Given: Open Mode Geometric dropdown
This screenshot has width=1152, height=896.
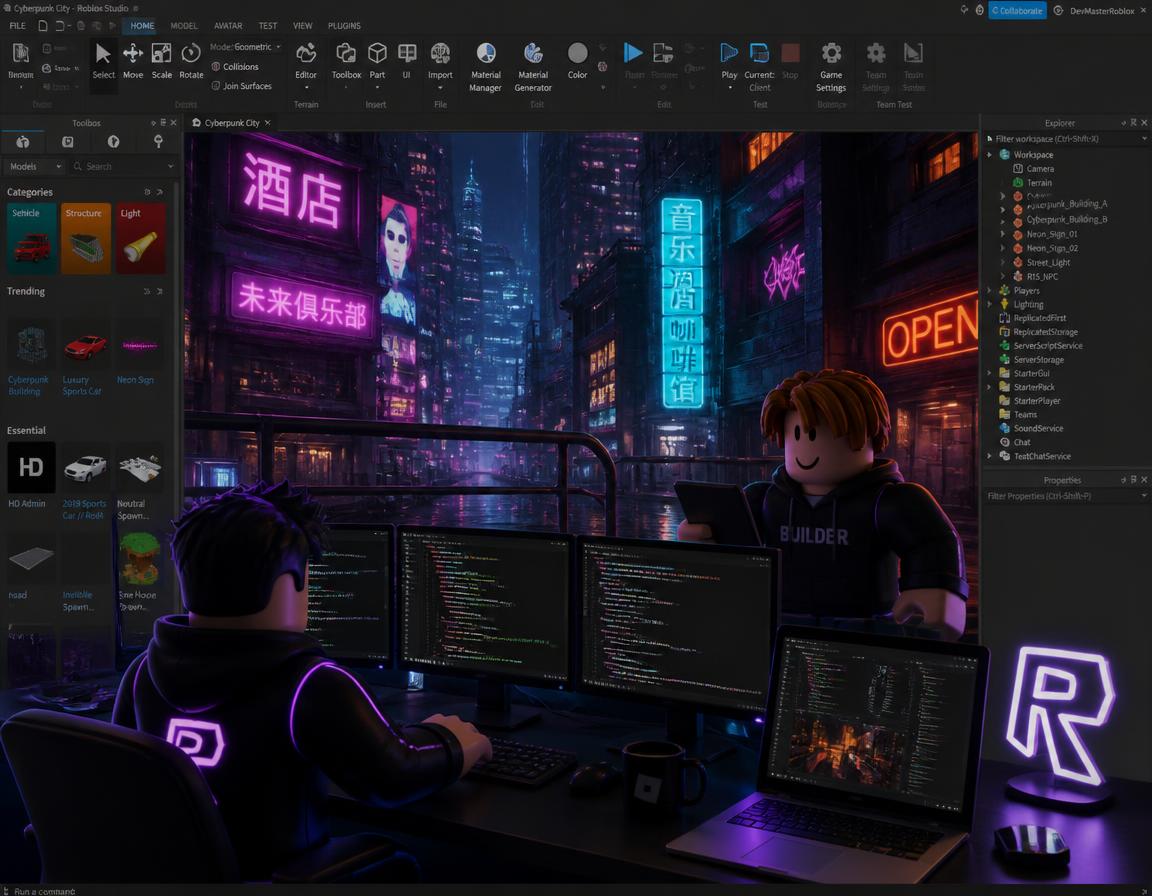Looking at the screenshot, I should pyautogui.click(x=245, y=47).
